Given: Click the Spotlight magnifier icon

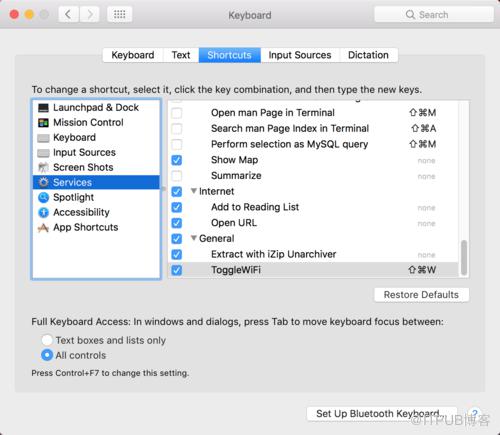Looking at the screenshot, I should click(43, 197).
